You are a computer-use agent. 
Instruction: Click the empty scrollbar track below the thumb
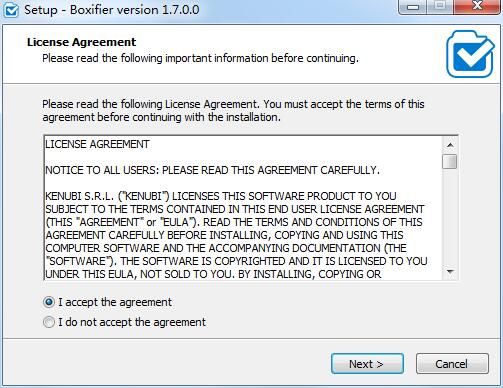pyautogui.click(x=450, y=217)
